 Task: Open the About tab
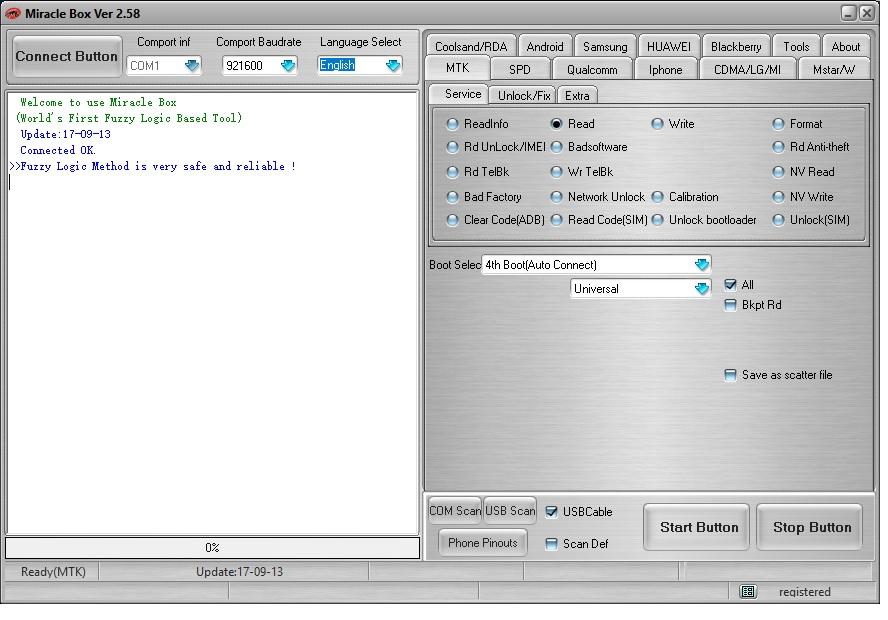click(846, 47)
